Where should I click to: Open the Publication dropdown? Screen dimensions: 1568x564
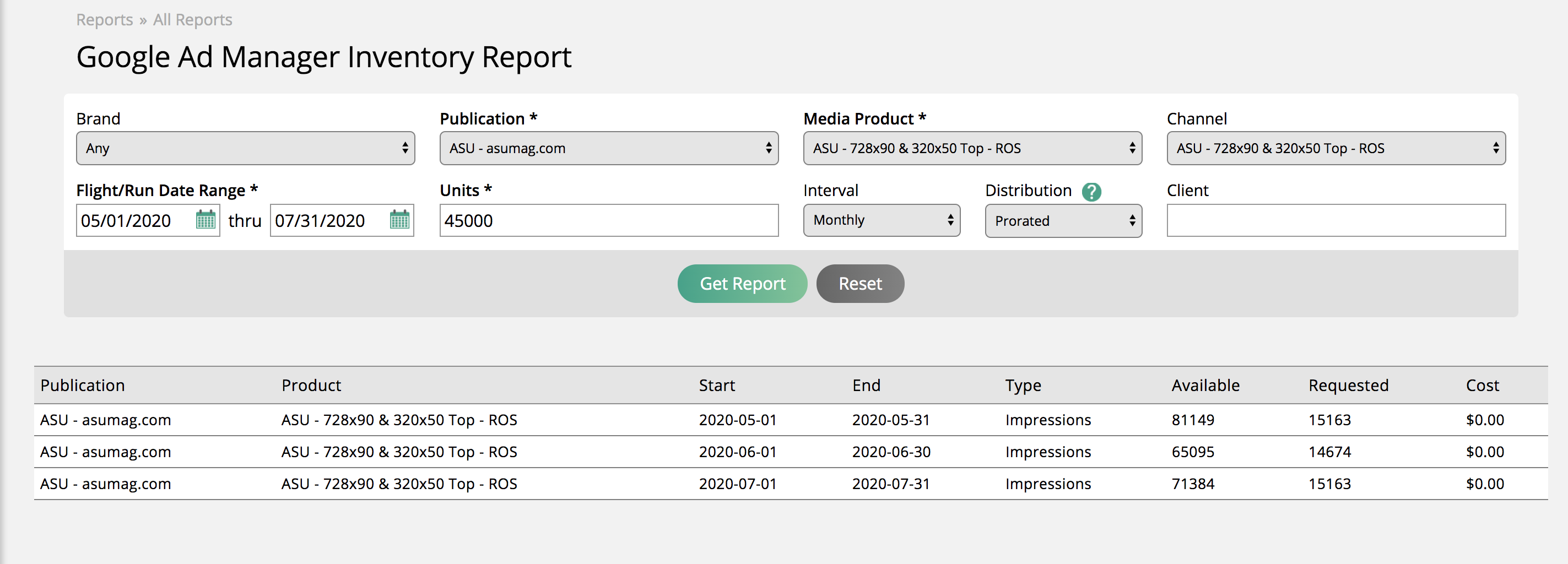pyautogui.click(x=609, y=148)
